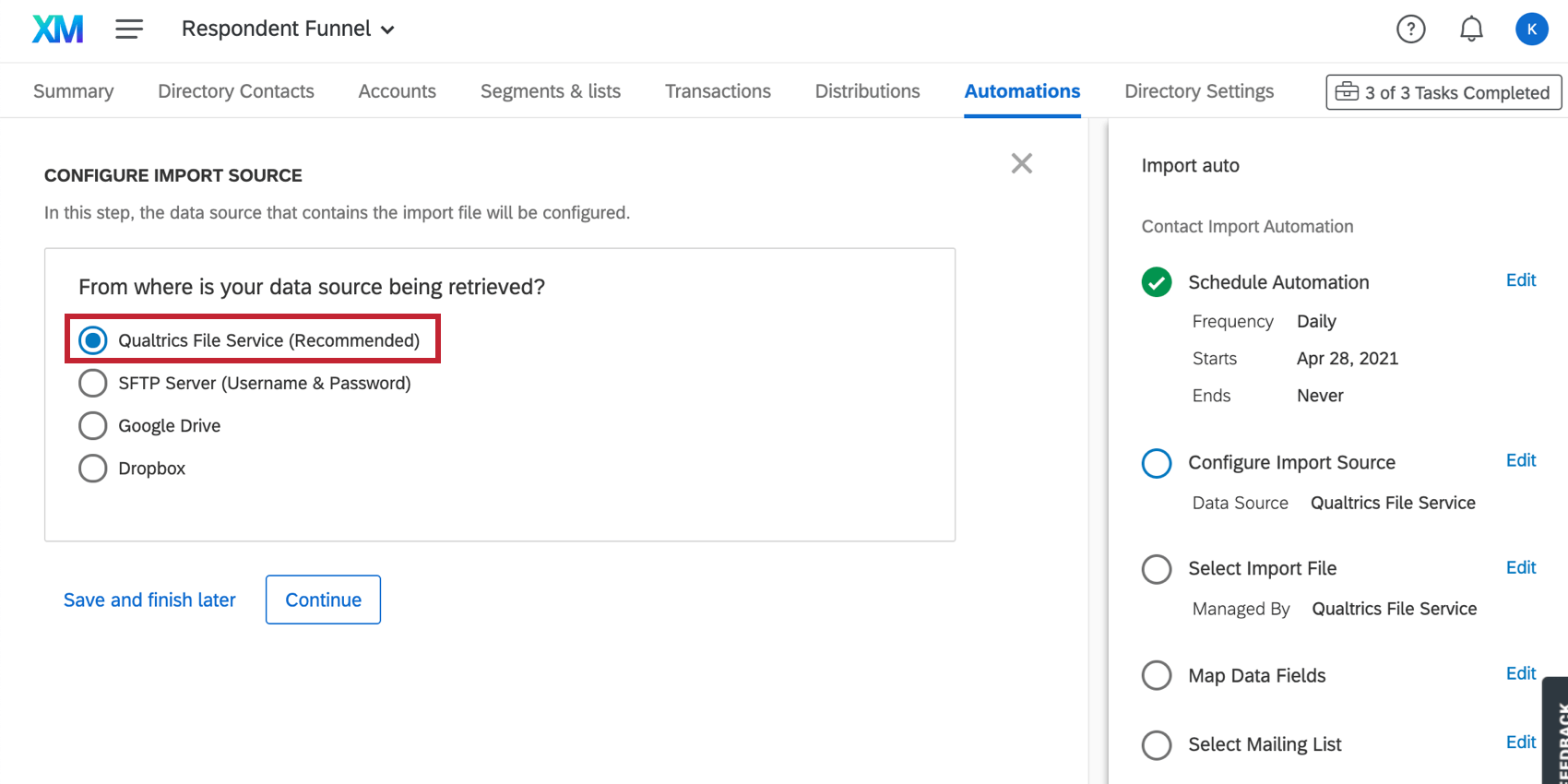Click the Data Source Qualtrics File Service value
Viewport: 1568px width, 784px height.
point(1393,503)
